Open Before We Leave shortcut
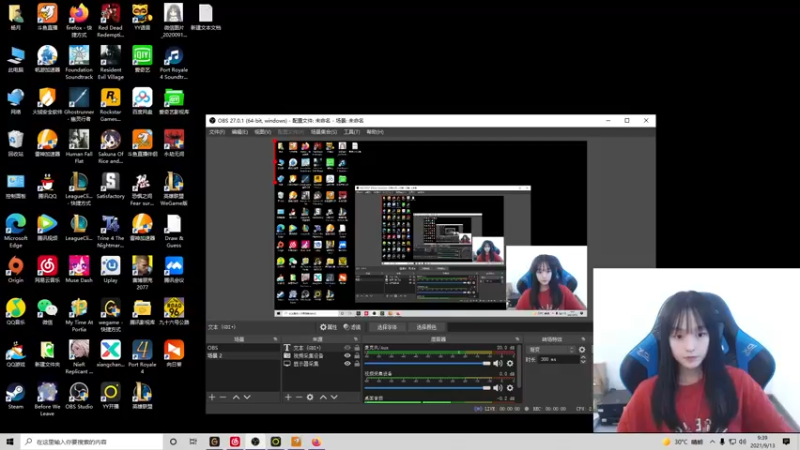Viewport: 800px width, 450px height. [47, 399]
